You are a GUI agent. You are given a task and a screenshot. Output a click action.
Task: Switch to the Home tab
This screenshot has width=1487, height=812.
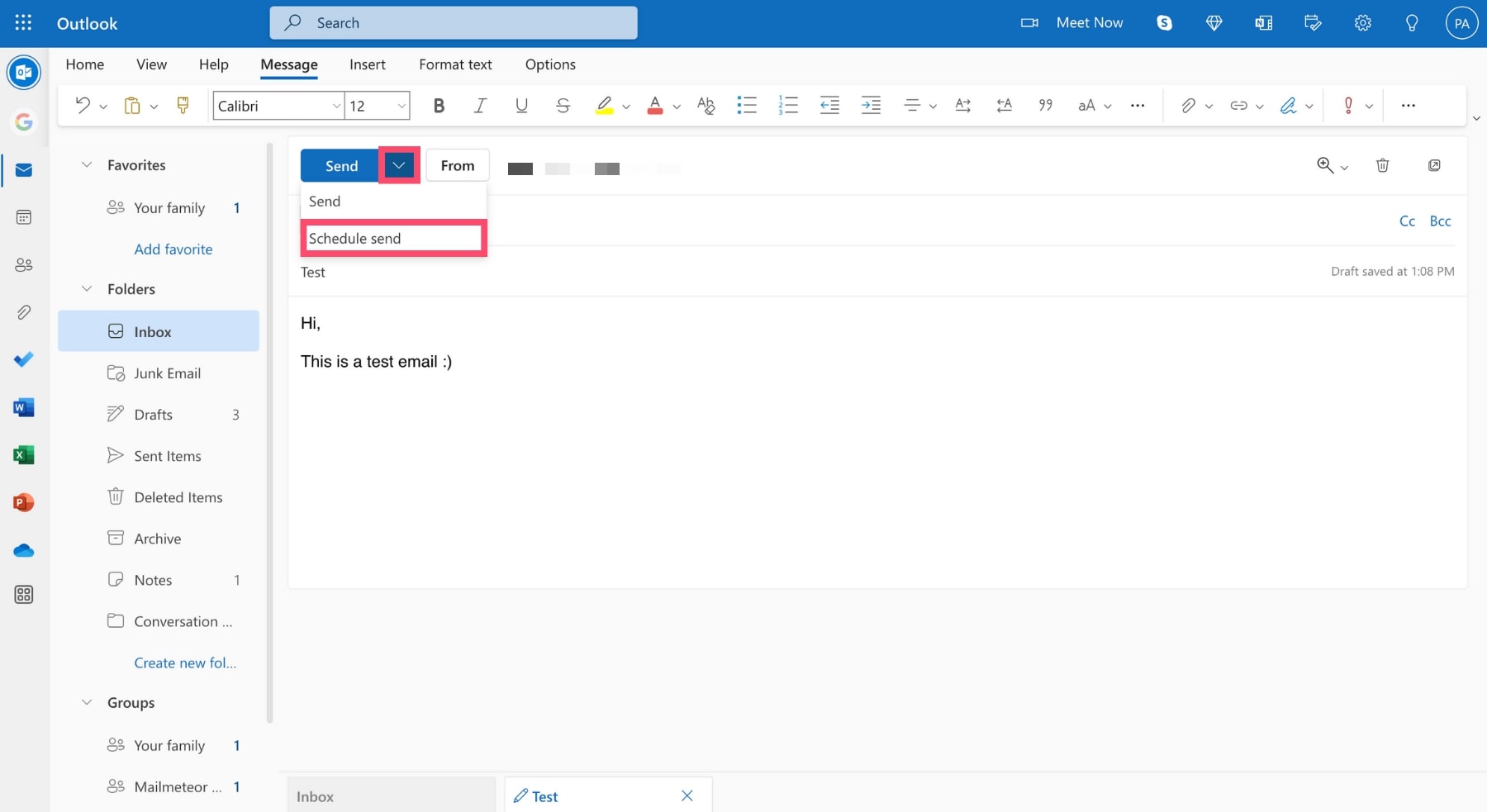(85, 64)
